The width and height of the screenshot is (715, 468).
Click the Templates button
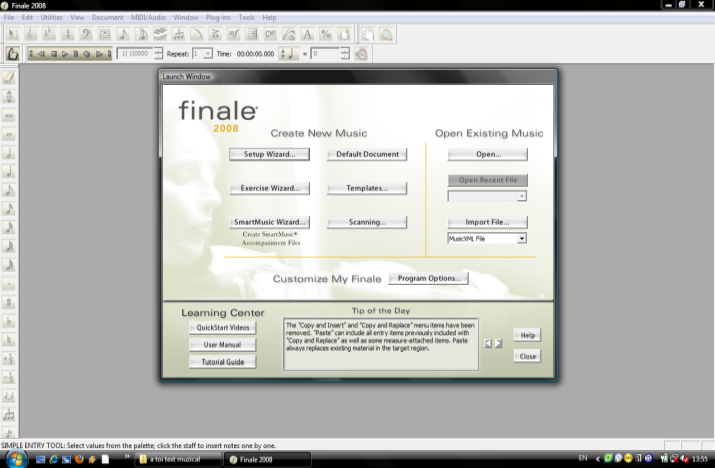[x=367, y=188]
